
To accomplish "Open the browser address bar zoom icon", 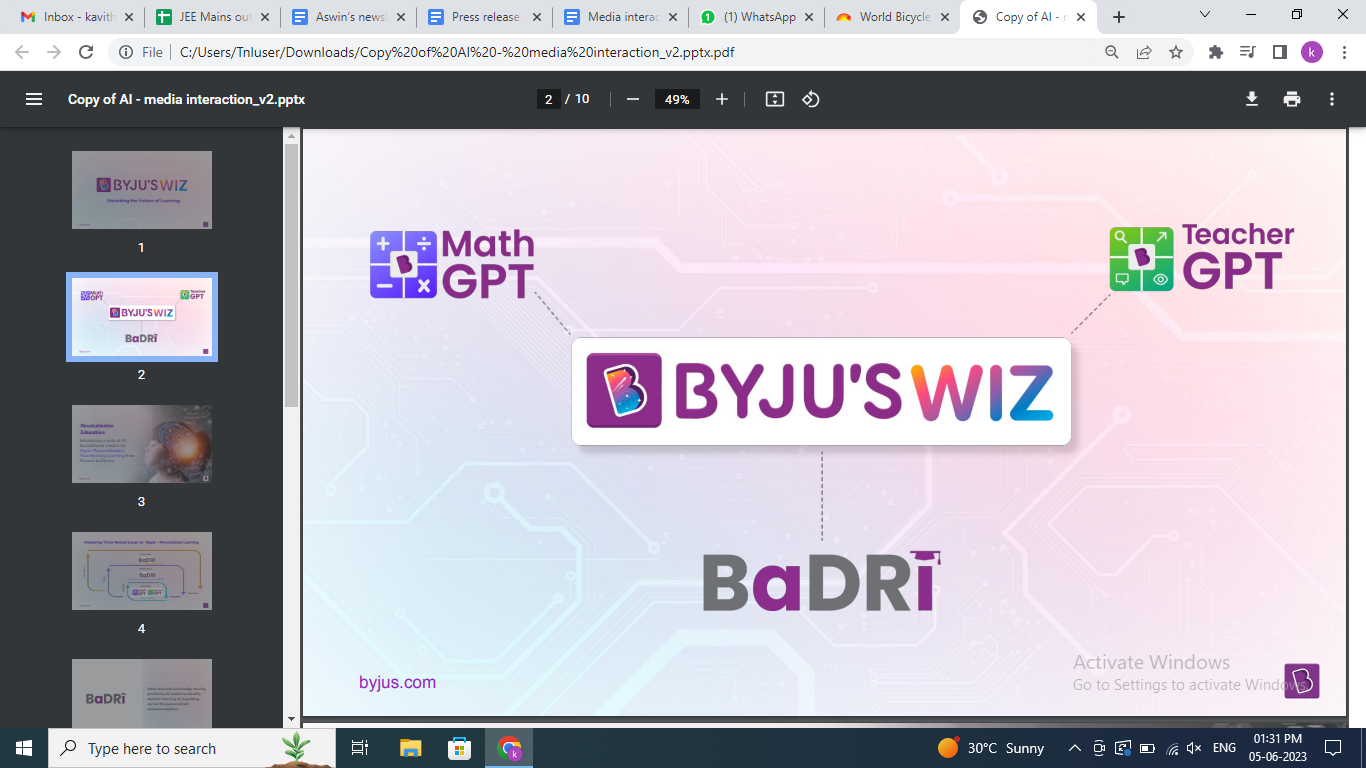I will click(x=1112, y=52).
